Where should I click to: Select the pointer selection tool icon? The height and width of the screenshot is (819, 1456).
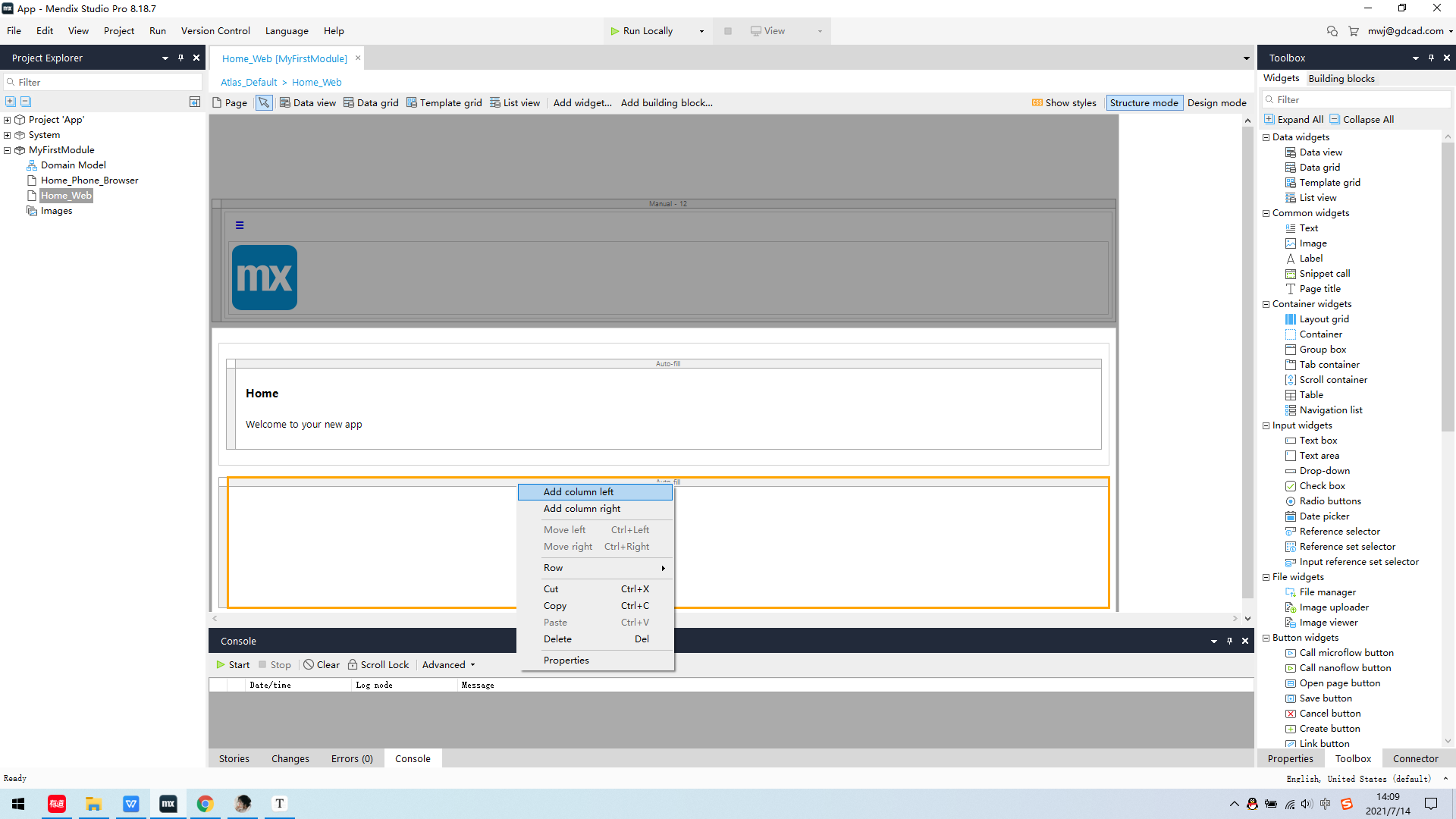pos(263,103)
